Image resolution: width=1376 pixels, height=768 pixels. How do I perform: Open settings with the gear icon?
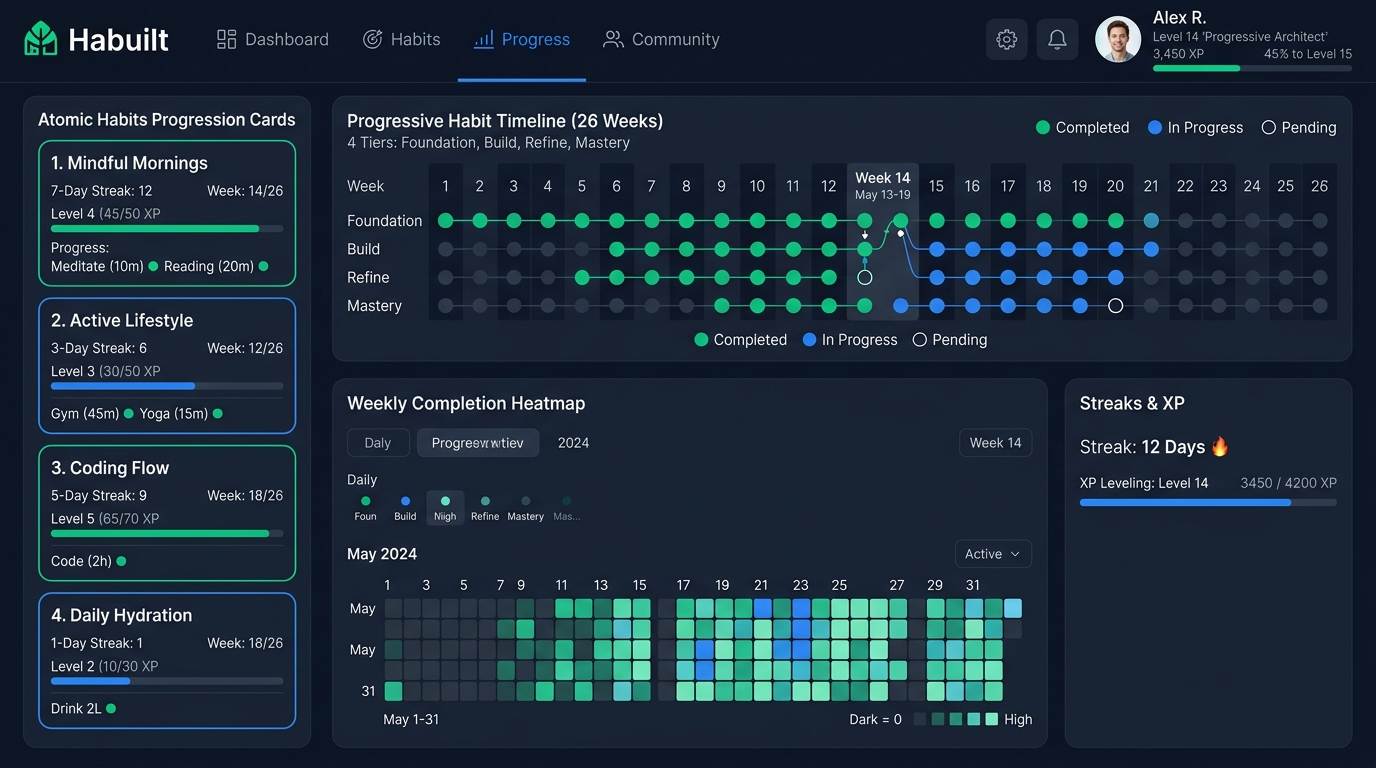coord(1007,39)
